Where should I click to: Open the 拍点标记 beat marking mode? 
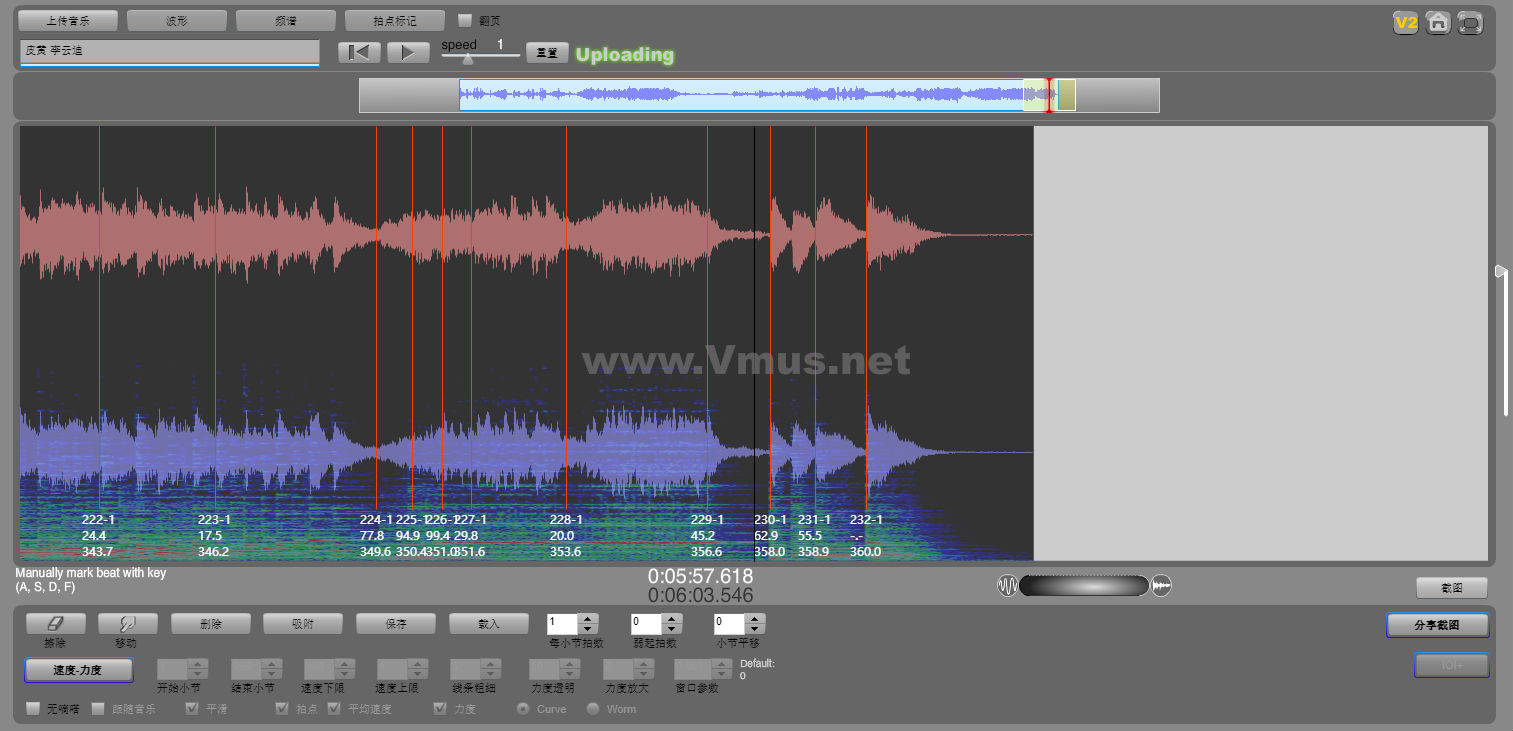[x=394, y=20]
